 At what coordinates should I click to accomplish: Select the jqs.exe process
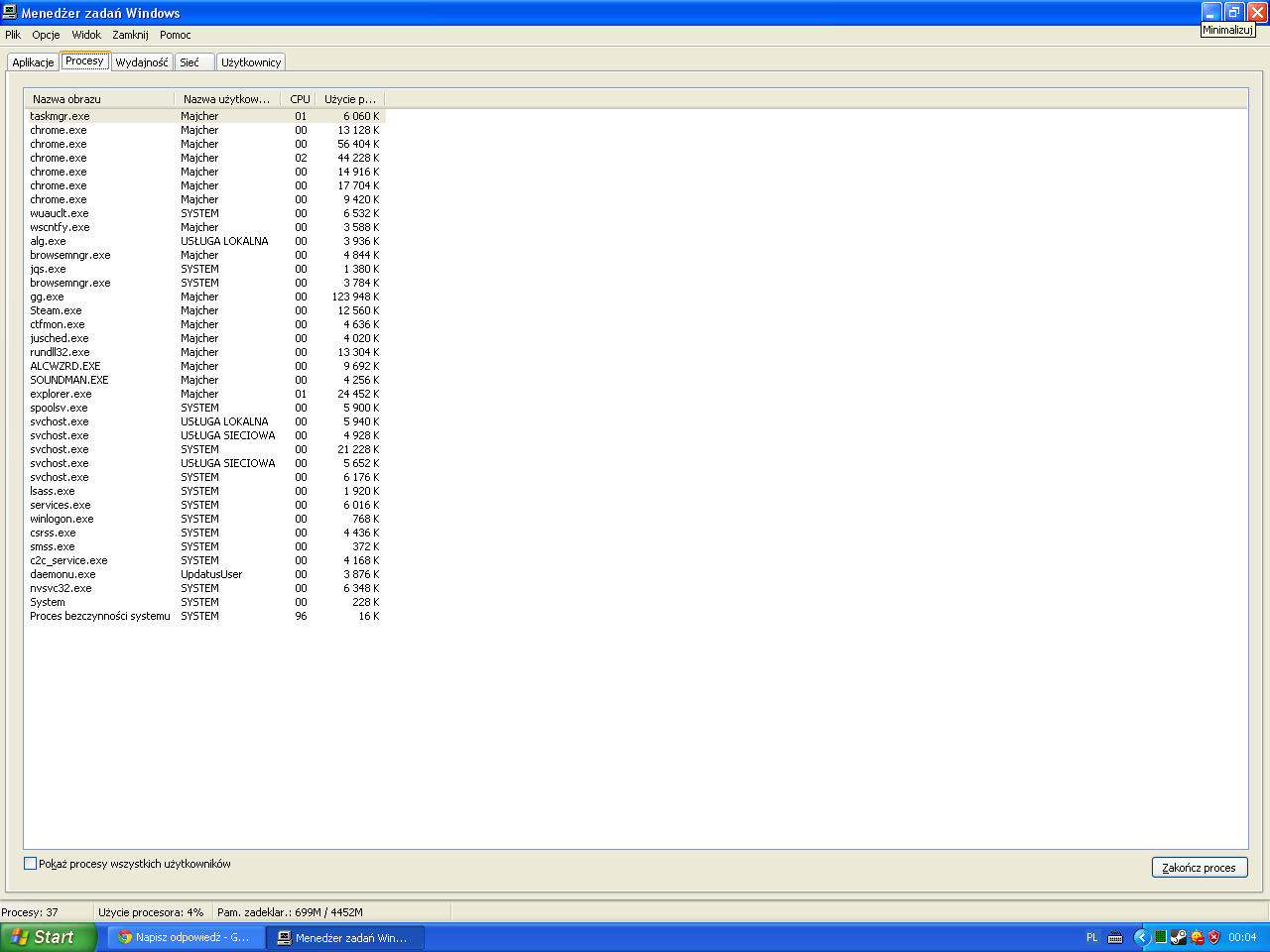[204, 269]
